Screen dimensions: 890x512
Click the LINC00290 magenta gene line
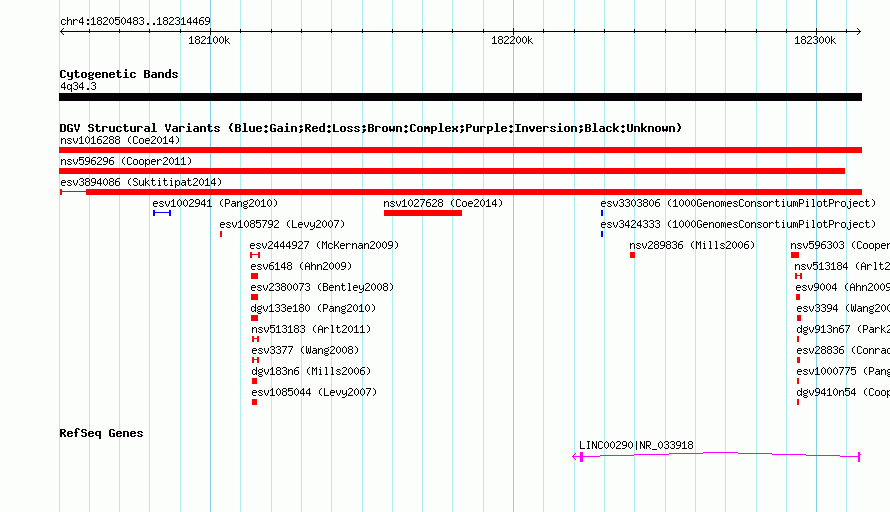click(x=716, y=455)
